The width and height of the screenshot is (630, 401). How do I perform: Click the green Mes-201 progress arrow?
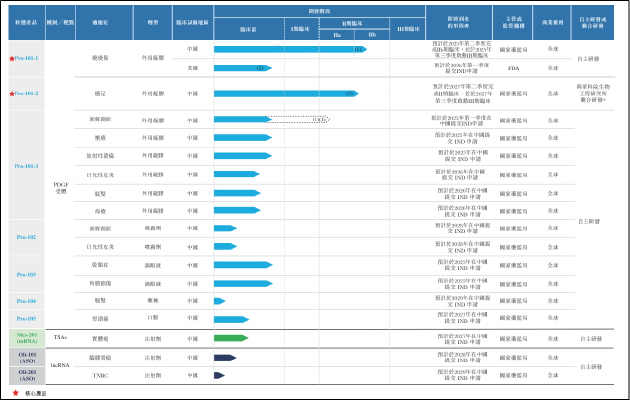click(x=231, y=338)
